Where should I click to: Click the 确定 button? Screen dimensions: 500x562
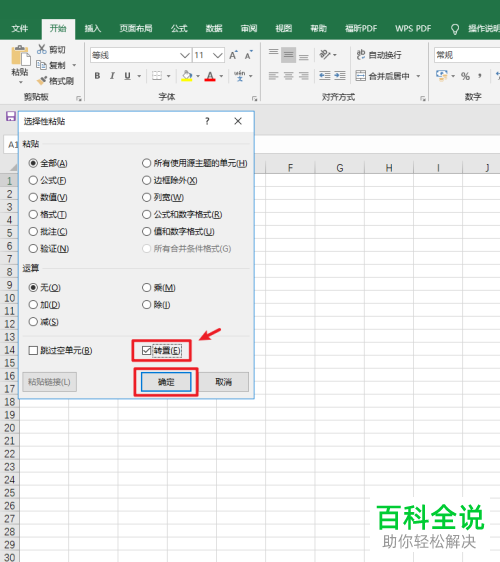tap(166, 382)
